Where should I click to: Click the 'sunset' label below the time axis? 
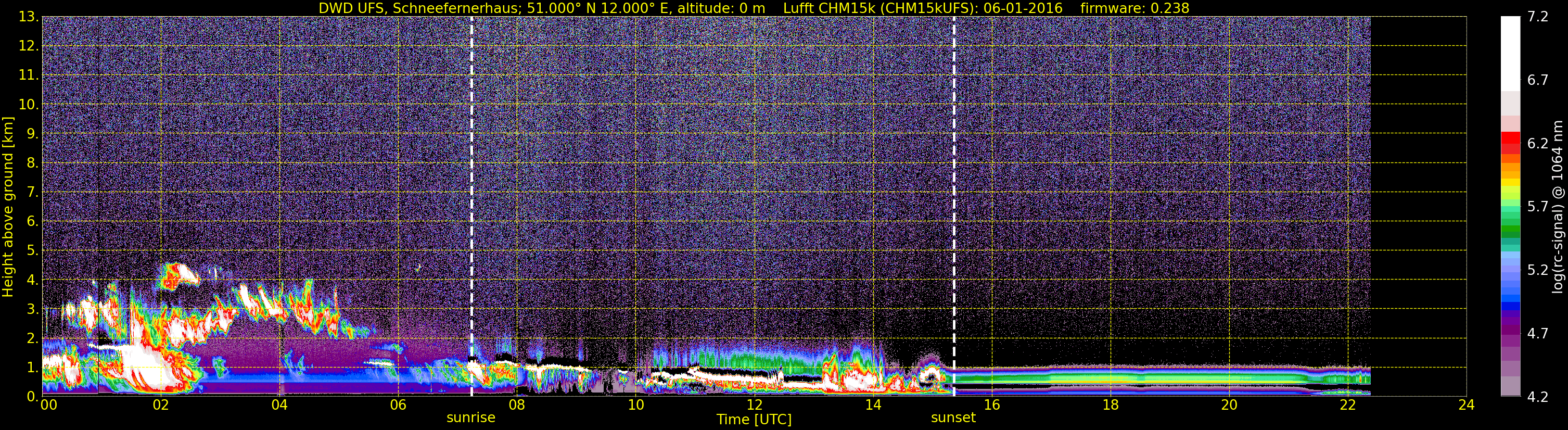[953, 418]
